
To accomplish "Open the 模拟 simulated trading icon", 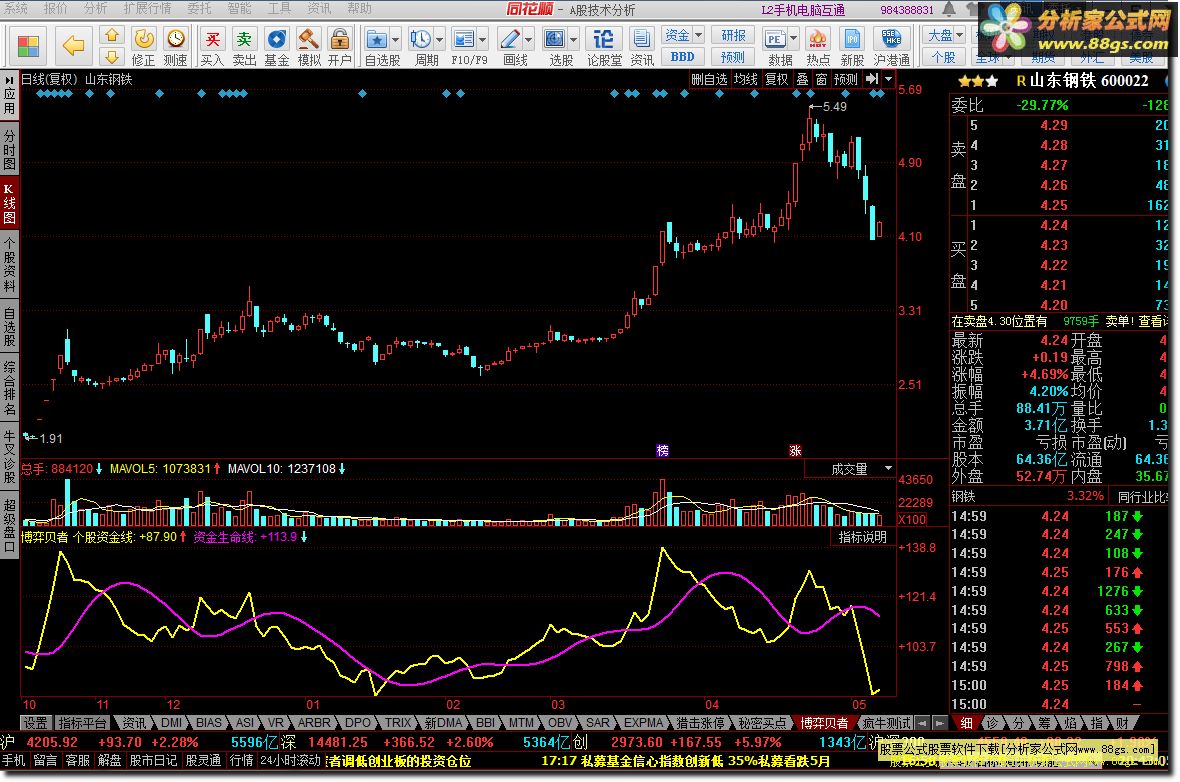I will pos(309,47).
